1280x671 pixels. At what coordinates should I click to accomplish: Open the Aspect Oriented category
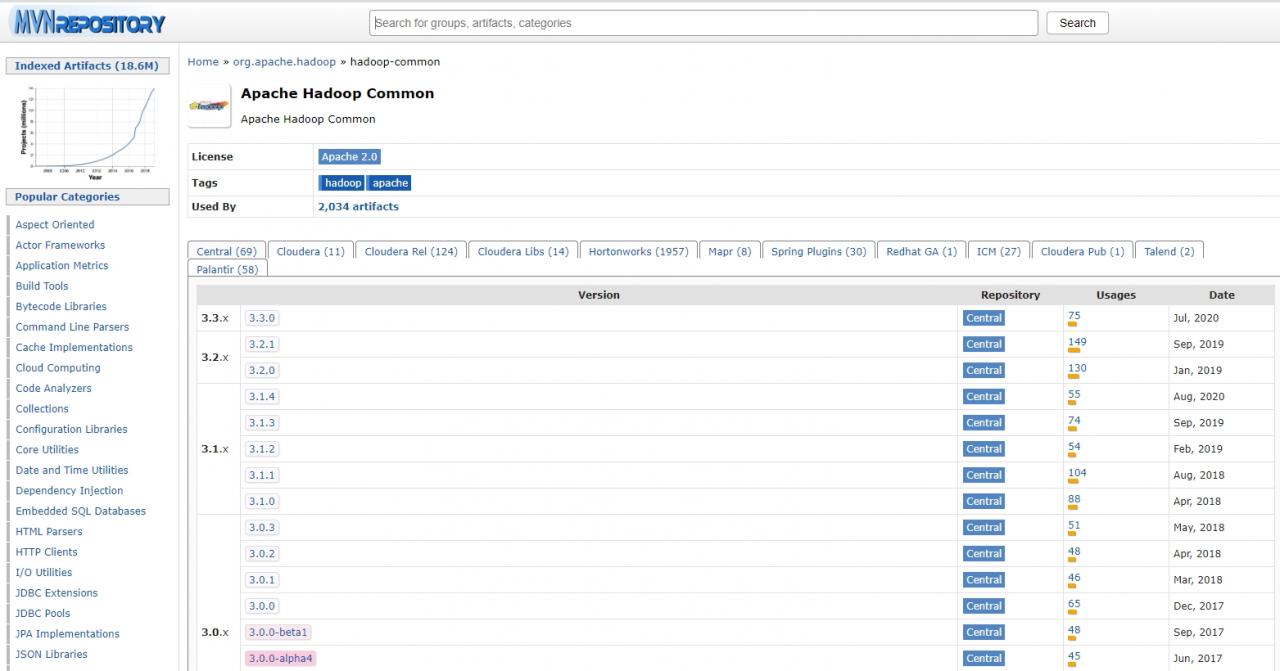pos(55,225)
